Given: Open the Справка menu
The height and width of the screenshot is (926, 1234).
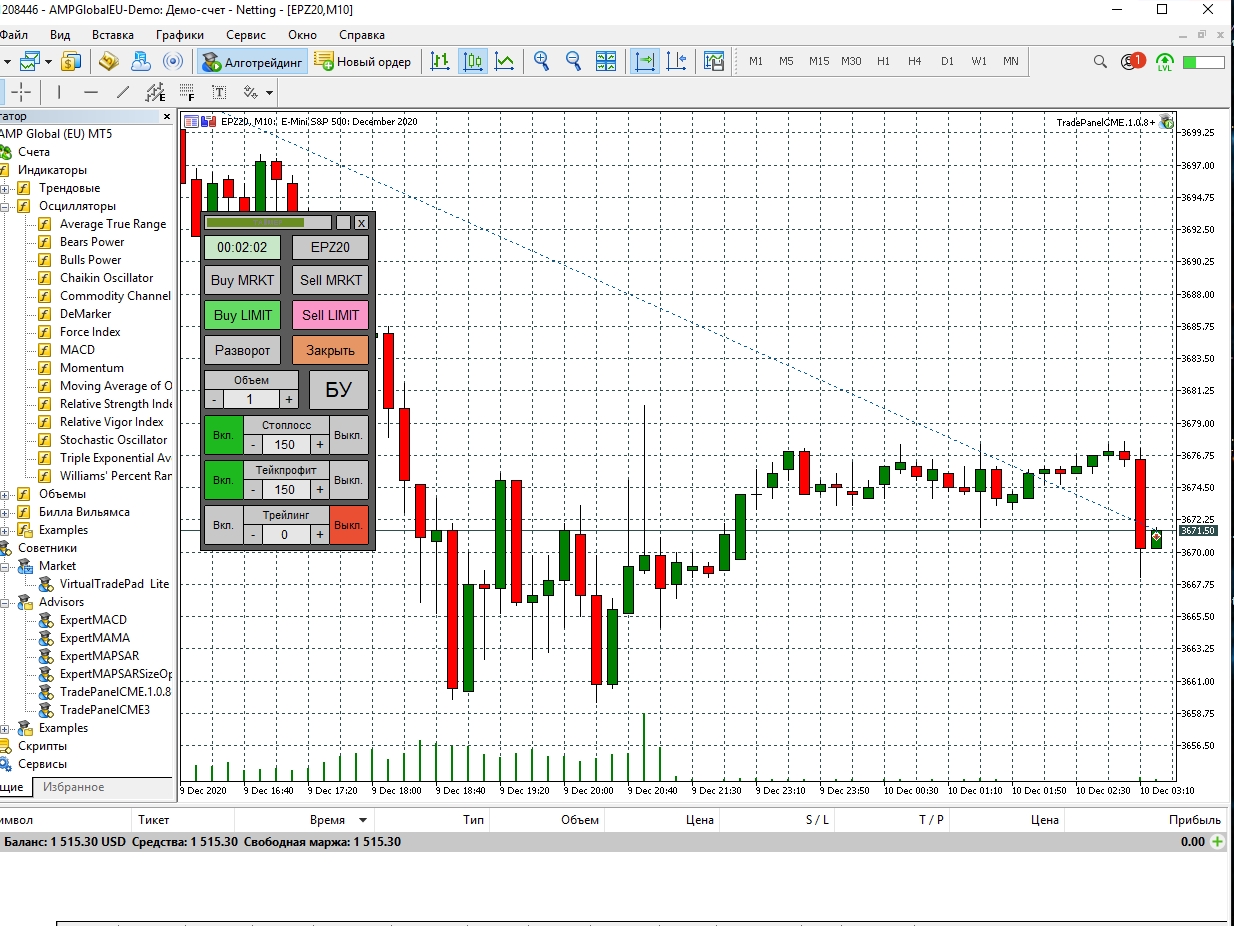Looking at the screenshot, I should coord(362,34).
